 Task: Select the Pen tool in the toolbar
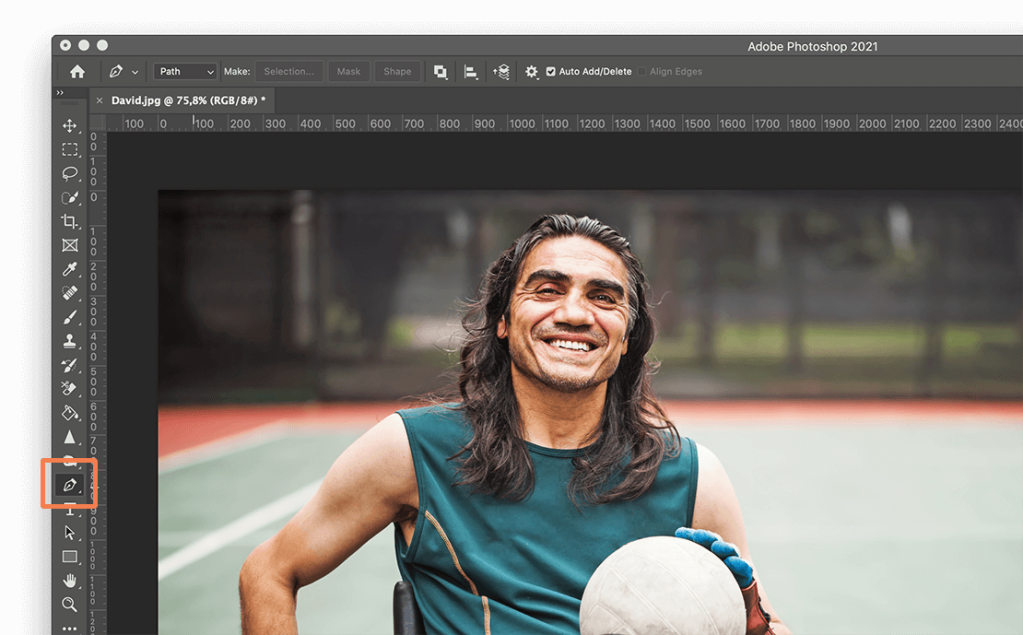point(70,485)
